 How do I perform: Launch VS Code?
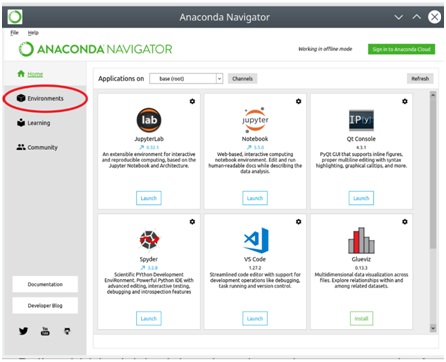[x=255, y=318]
